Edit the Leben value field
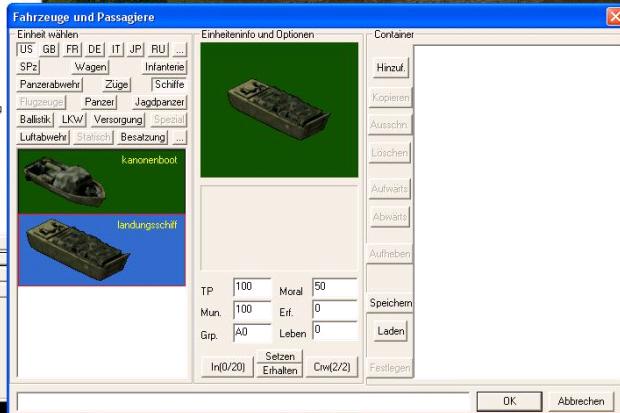The image size is (620, 413). pyautogui.click(x=335, y=331)
